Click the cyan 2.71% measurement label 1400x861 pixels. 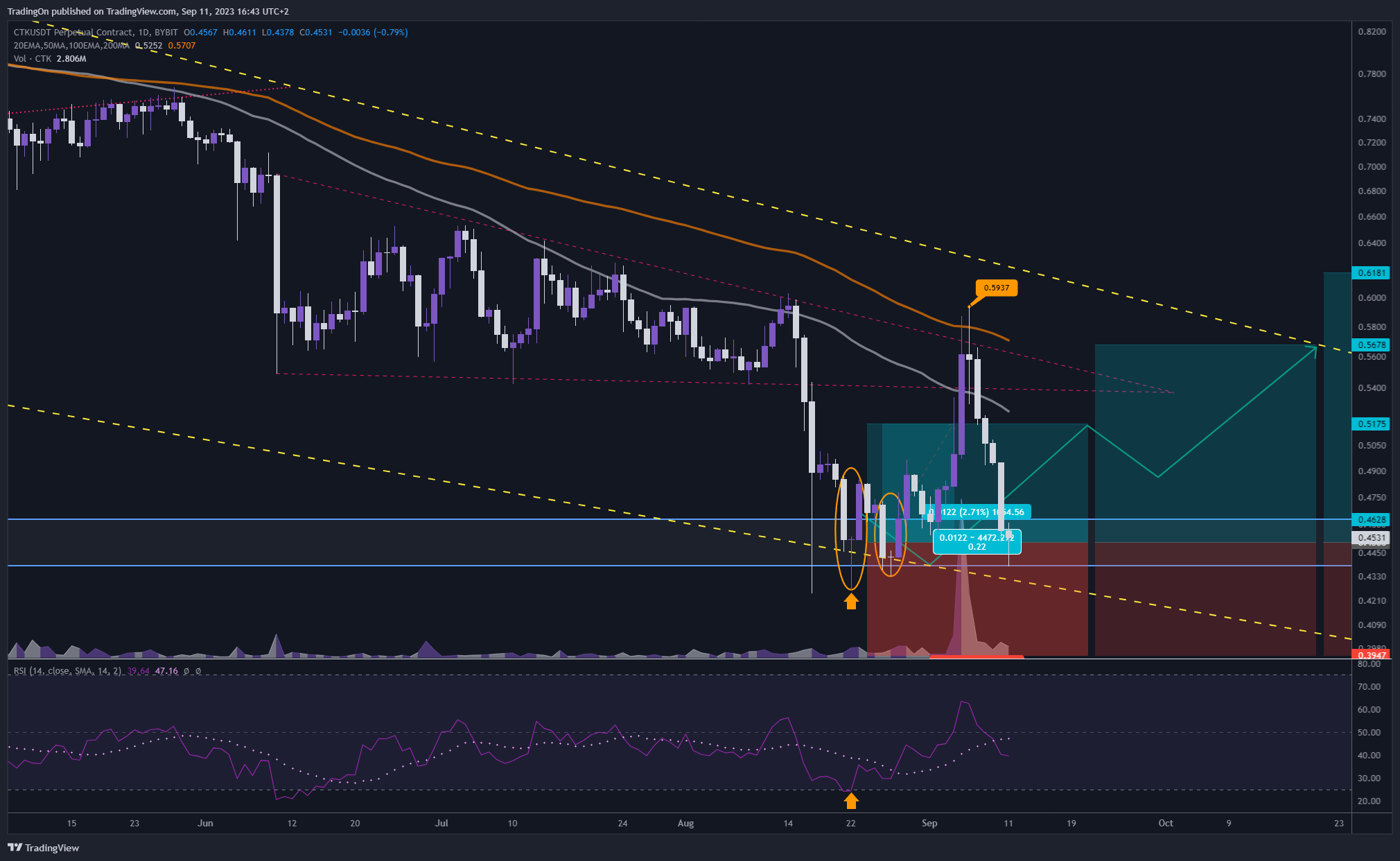[977, 512]
